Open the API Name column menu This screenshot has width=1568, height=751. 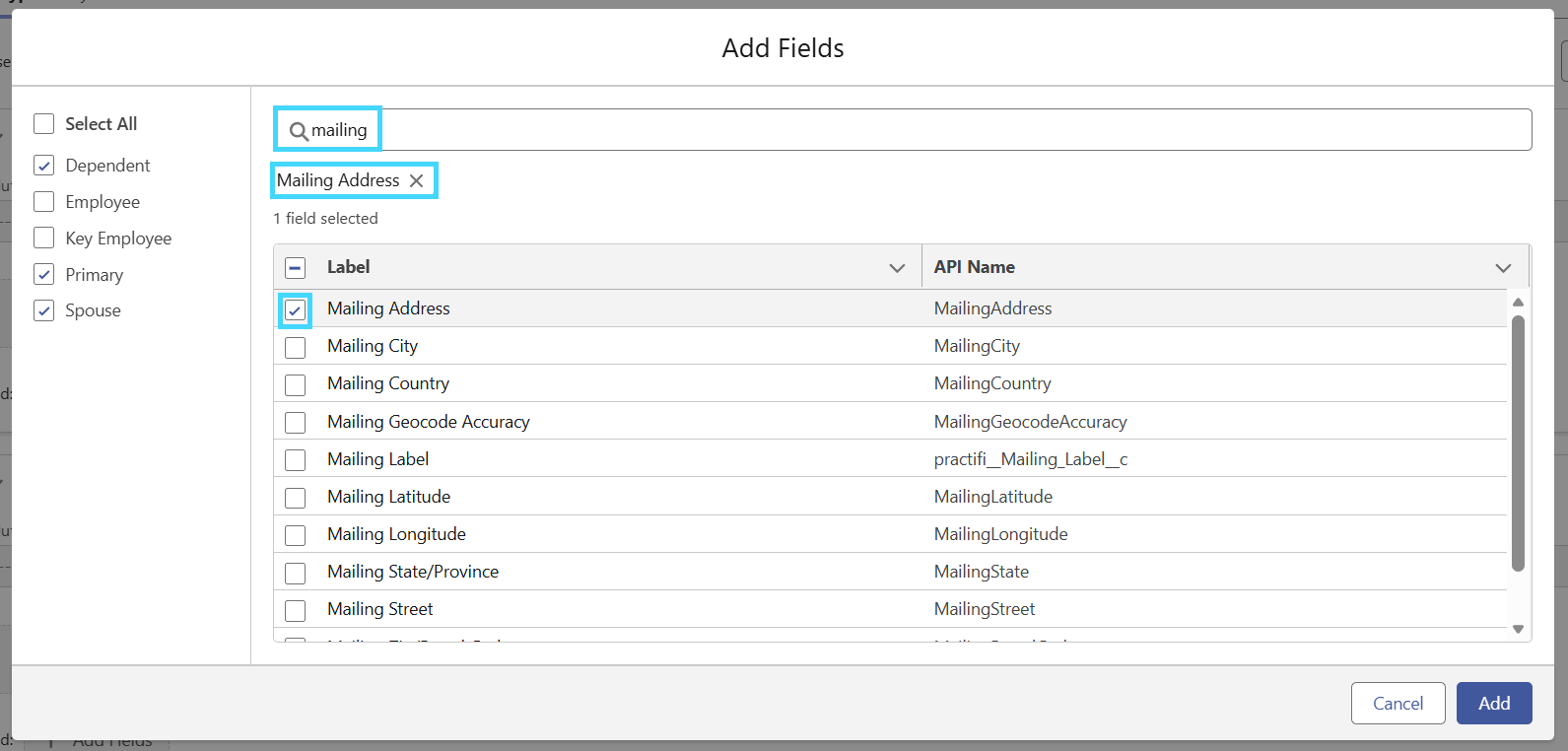coord(1503,268)
